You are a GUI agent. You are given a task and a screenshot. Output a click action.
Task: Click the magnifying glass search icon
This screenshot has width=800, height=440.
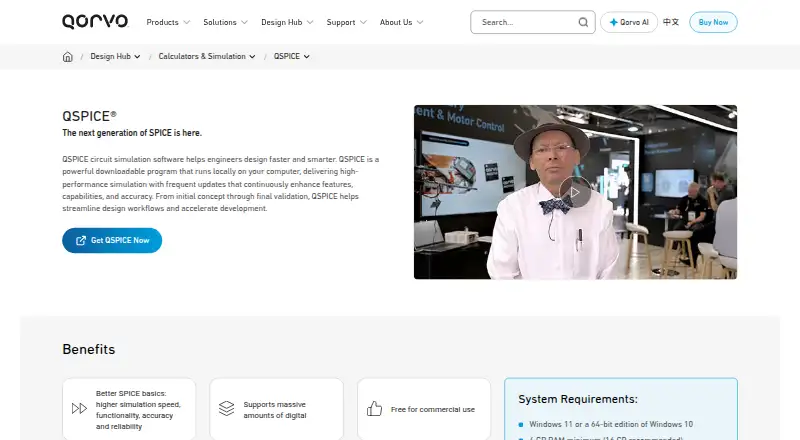[x=583, y=22]
